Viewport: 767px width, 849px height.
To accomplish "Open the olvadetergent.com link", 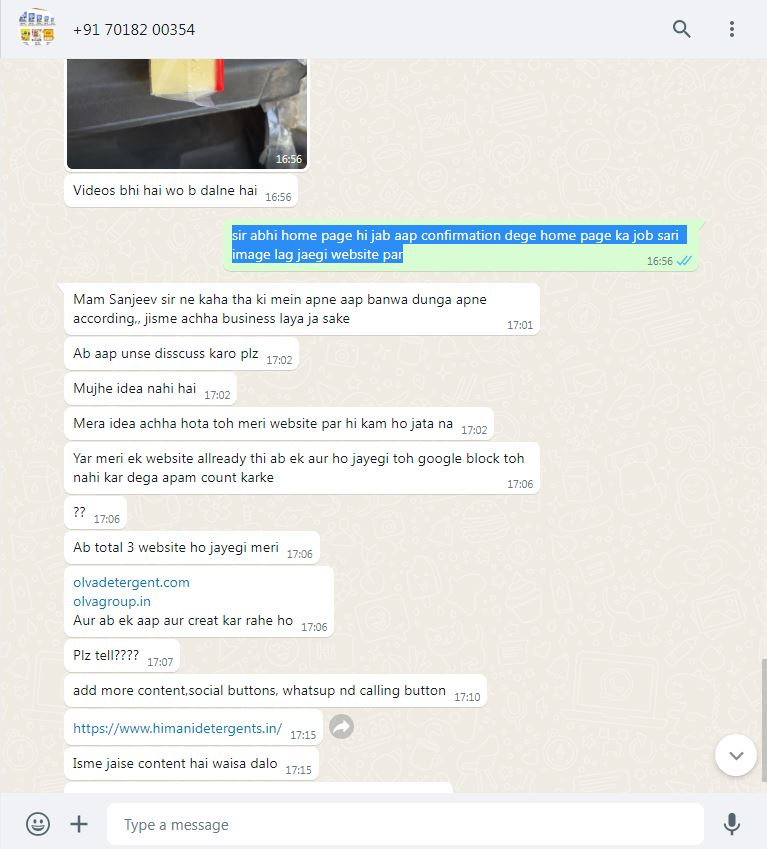I will point(132,583).
